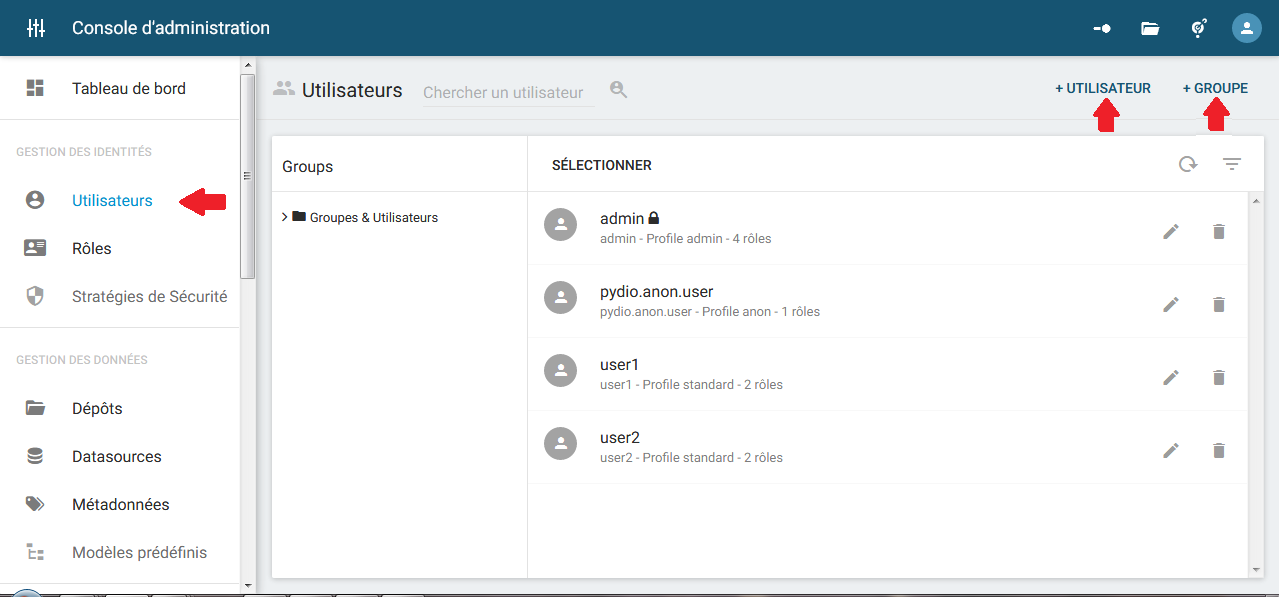Image resolution: width=1279 pixels, height=597 pixels.
Task: Edit user1 using the pencil icon
Action: point(1171,378)
